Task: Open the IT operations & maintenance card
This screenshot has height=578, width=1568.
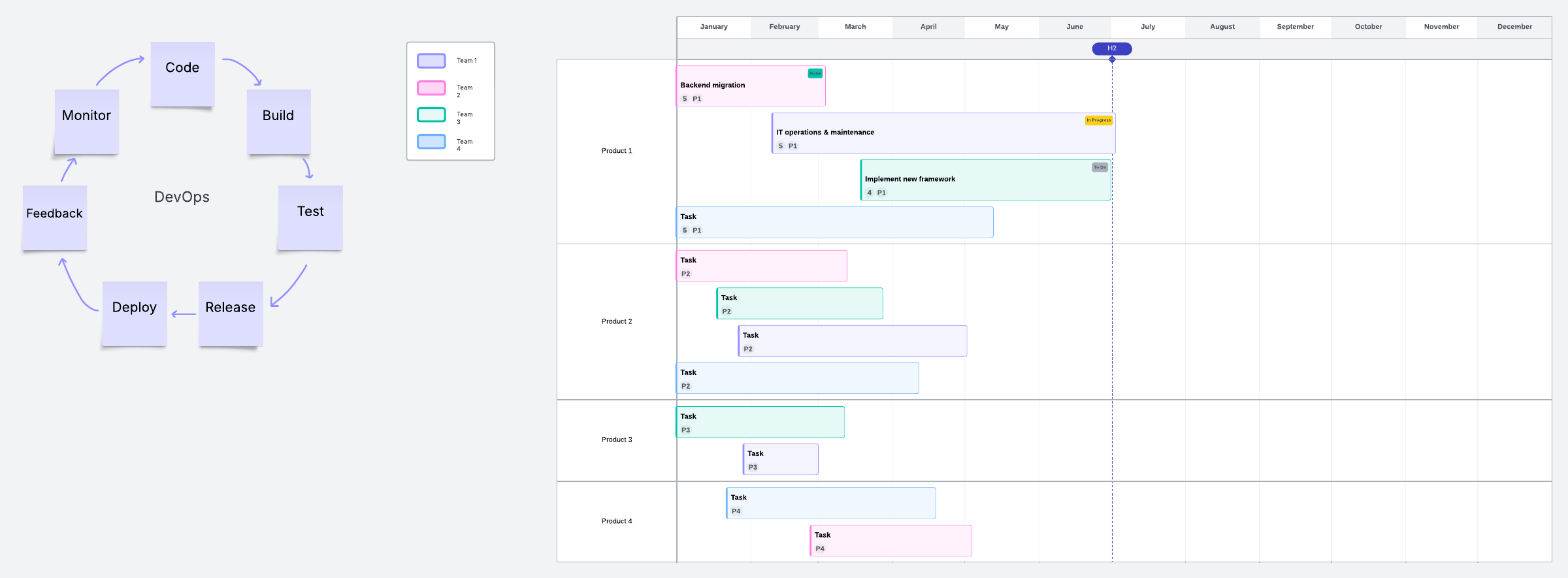Action: [x=943, y=133]
